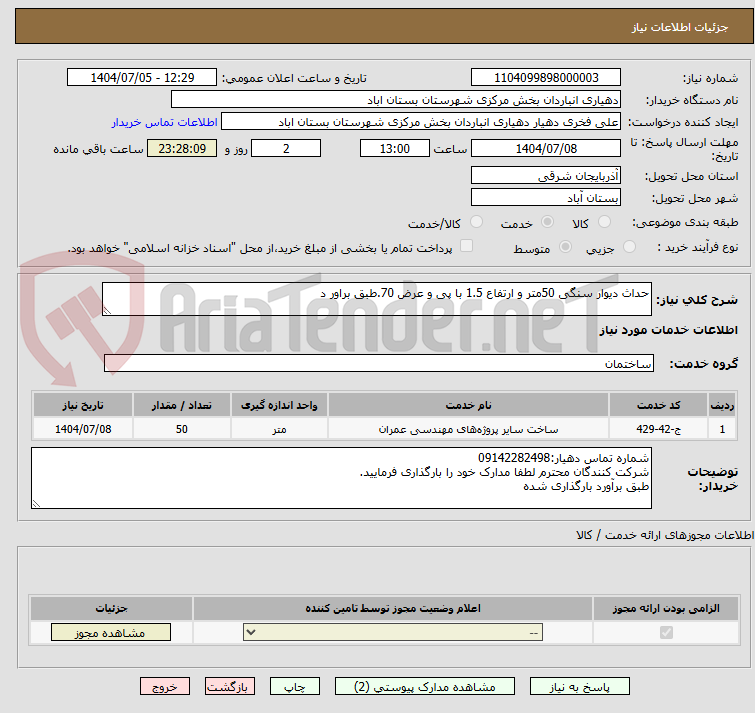Click the نام خدمت column header
This screenshot has width=755, height=713.
point(469,405)
